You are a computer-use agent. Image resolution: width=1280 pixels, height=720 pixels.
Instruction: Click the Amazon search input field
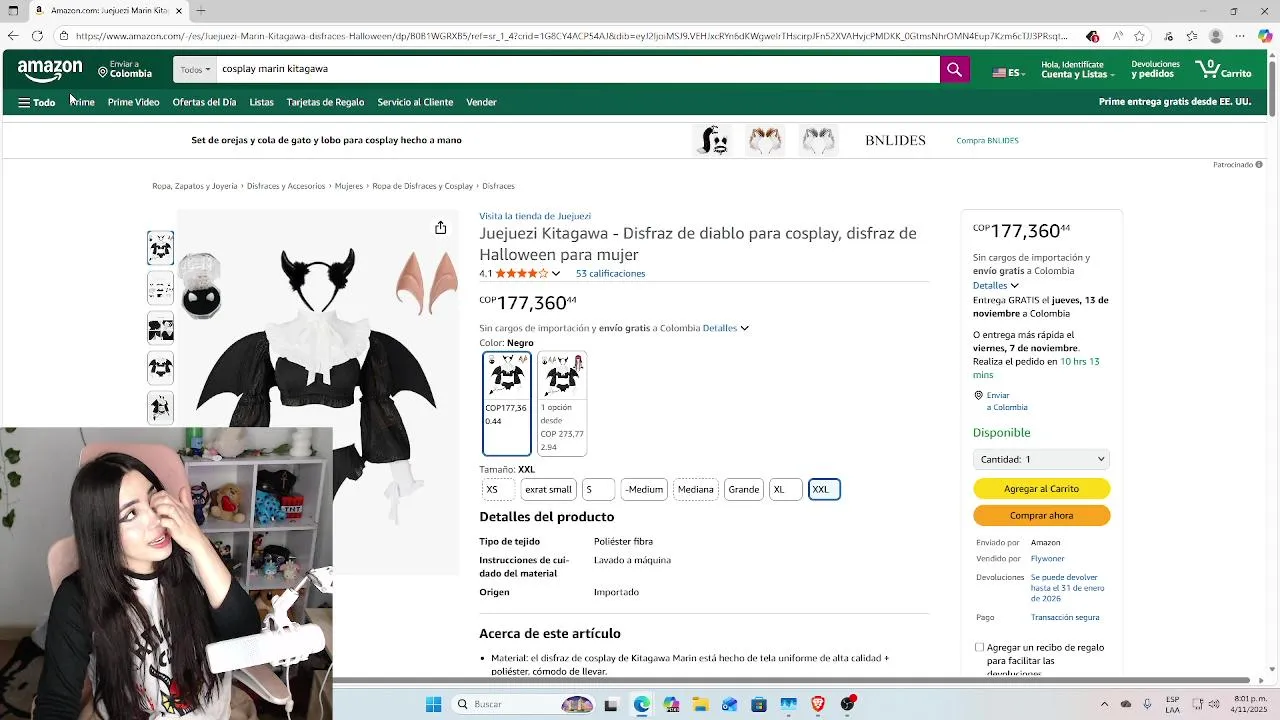[x=578, y=69]
